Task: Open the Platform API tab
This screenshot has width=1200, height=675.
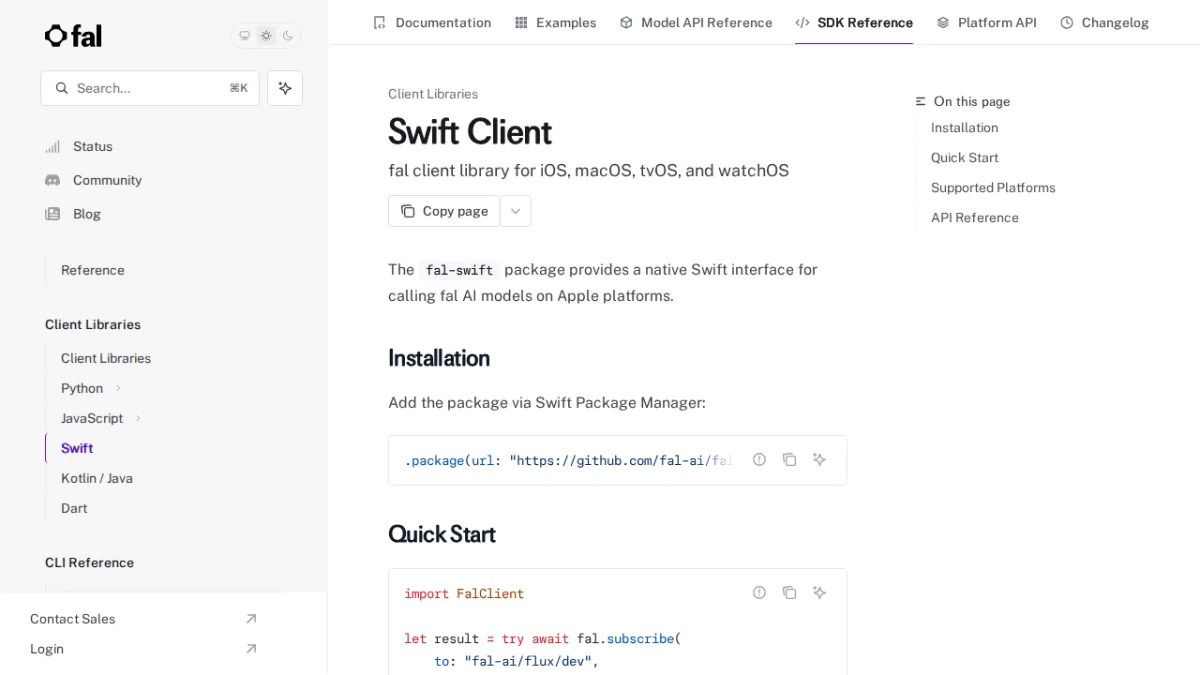Action: (986, 22)
